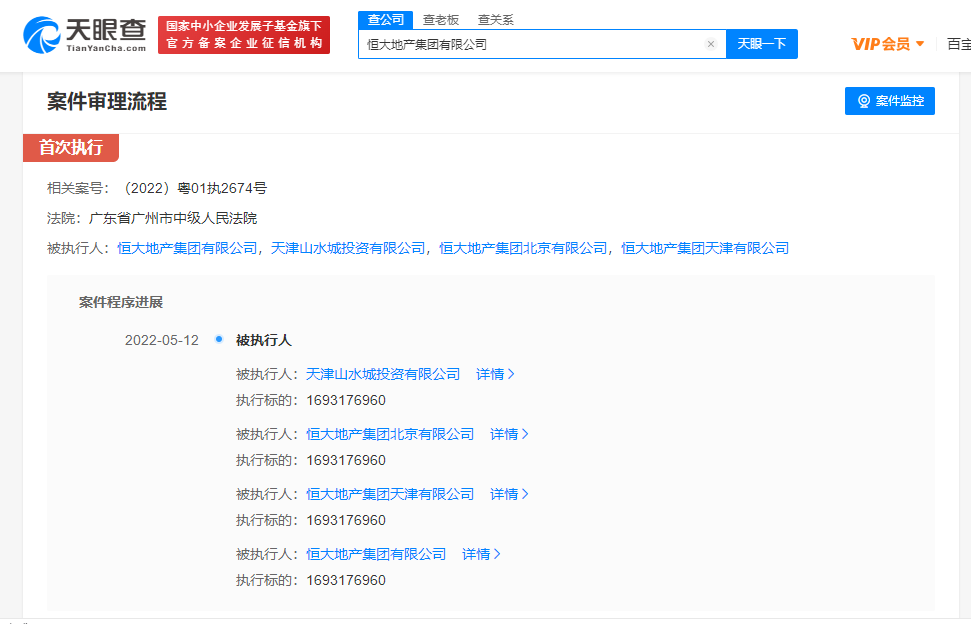Open 天津山水城投资有限公司 in the top 被执行人 line
Screen dimensions: 971x624
point(348,248)
